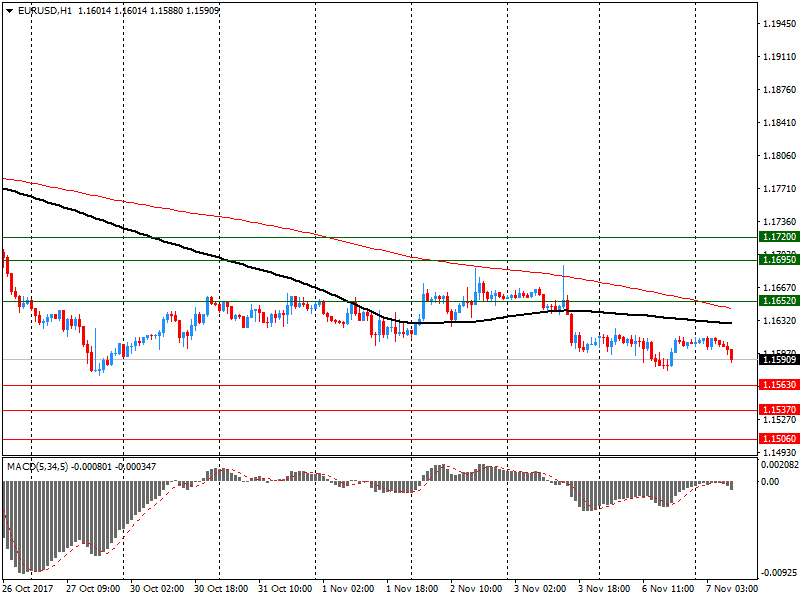This screenshot has height=600, width=800.
Task: Click the 27 Oct 09:00 time axis label
Action: (93, 588)
